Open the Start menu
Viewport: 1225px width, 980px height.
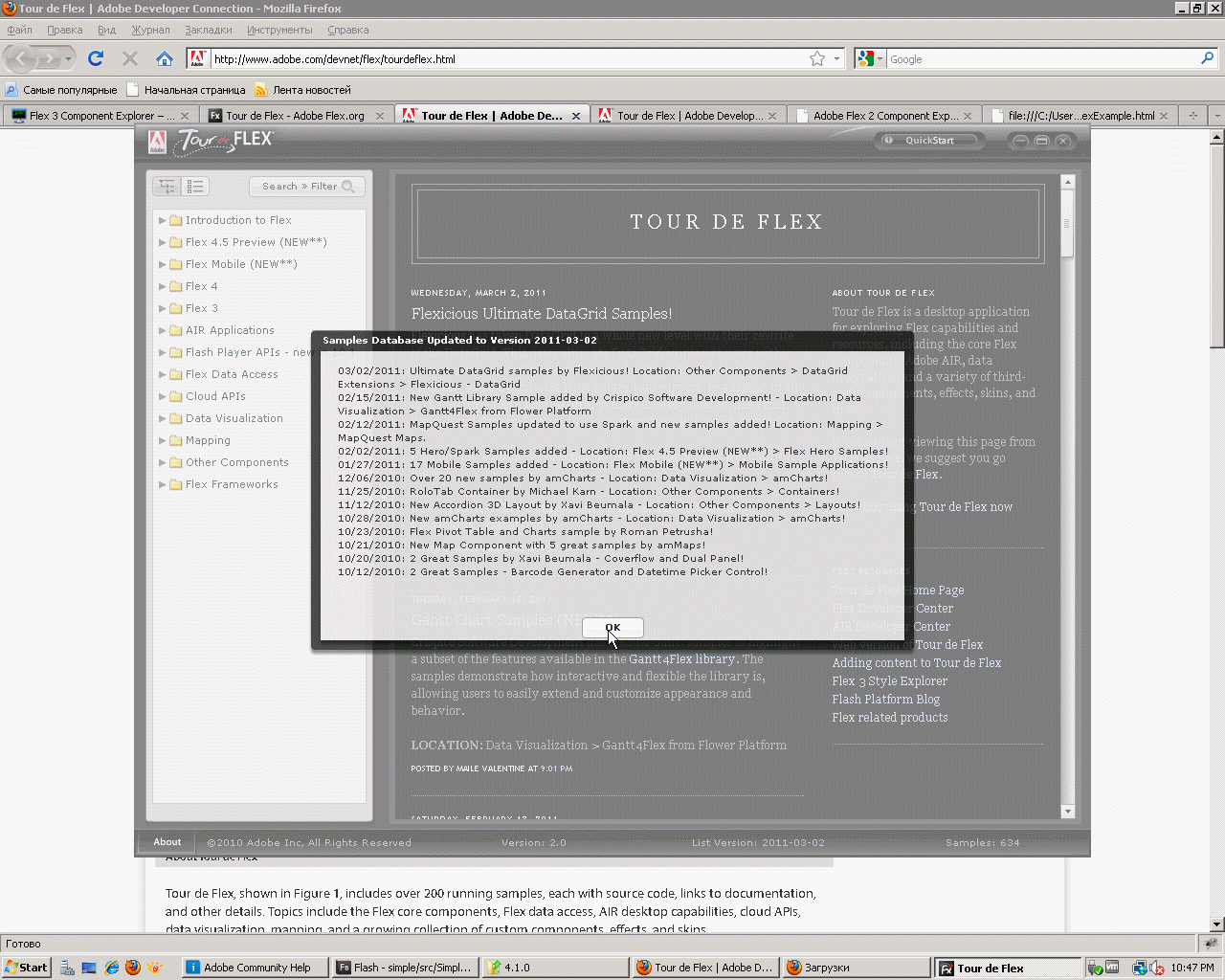pyautogui.click(x=26, y=968)
